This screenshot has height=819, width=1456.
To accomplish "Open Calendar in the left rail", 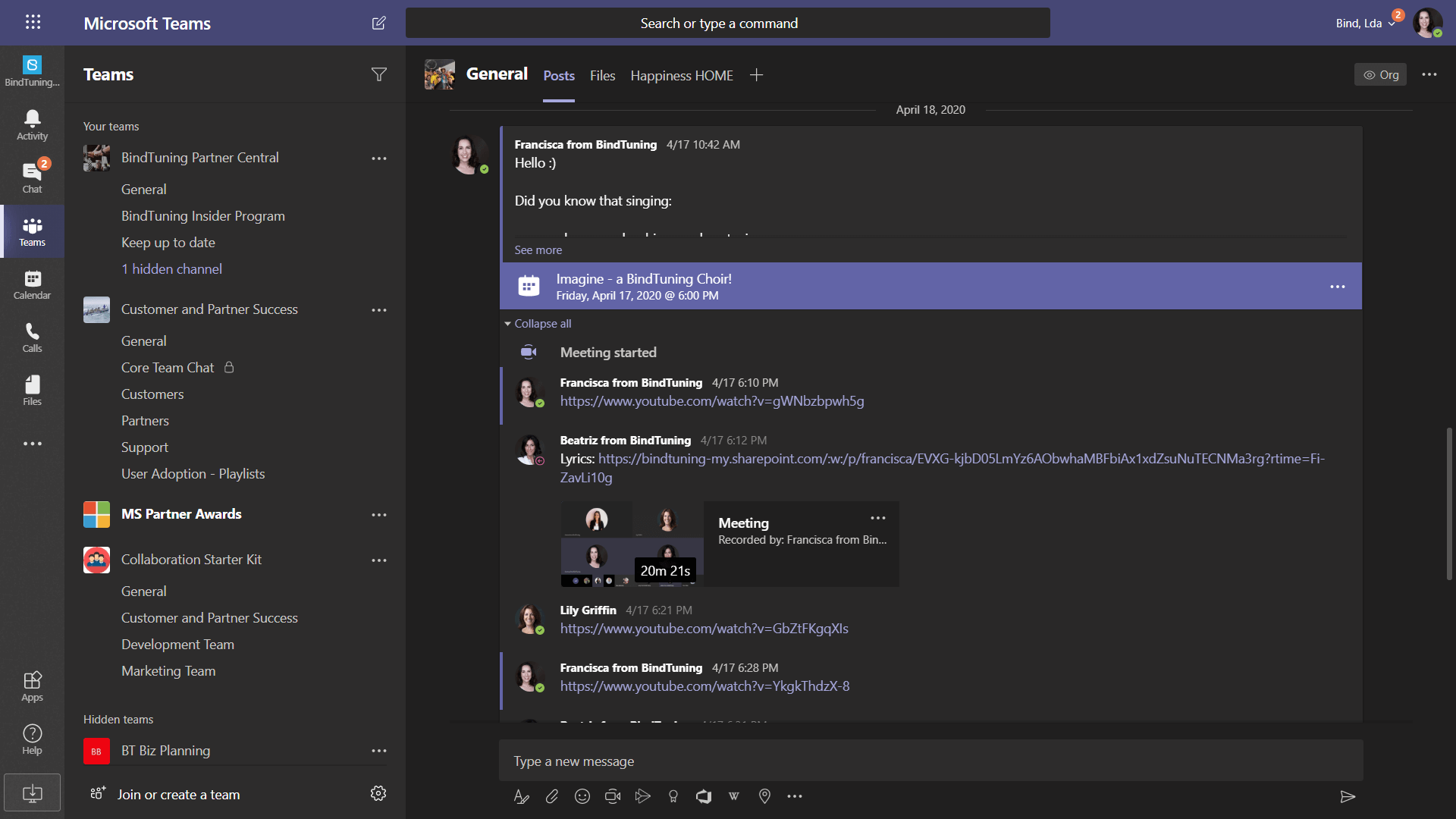I will tap(32, 284).
